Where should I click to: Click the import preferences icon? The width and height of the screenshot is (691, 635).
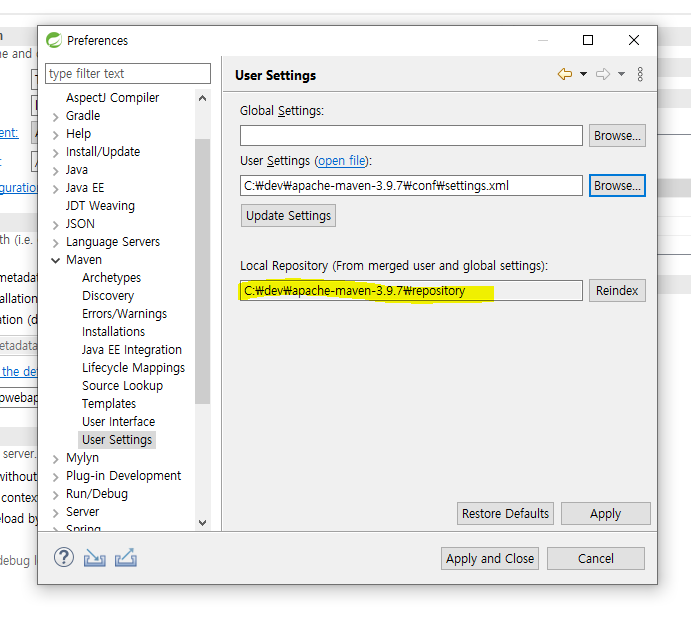95,558
